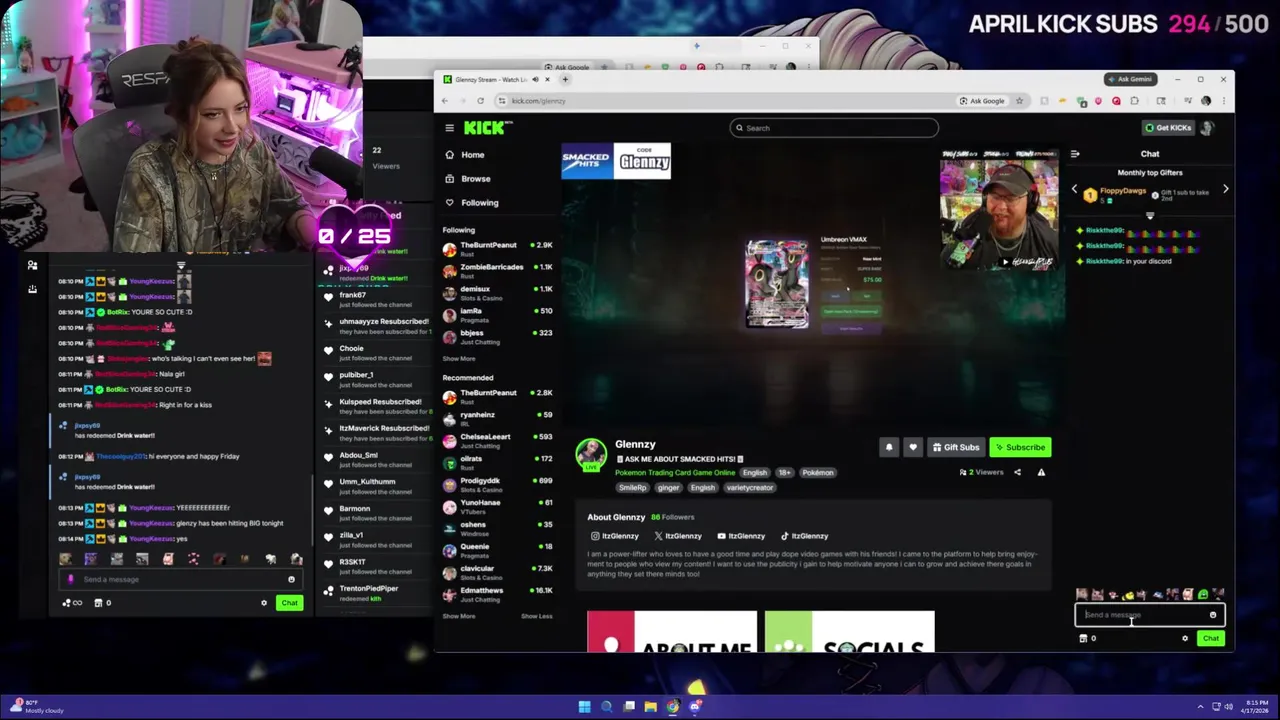
Task: Click Ask Google in address bar
Action: coord(982,100)
